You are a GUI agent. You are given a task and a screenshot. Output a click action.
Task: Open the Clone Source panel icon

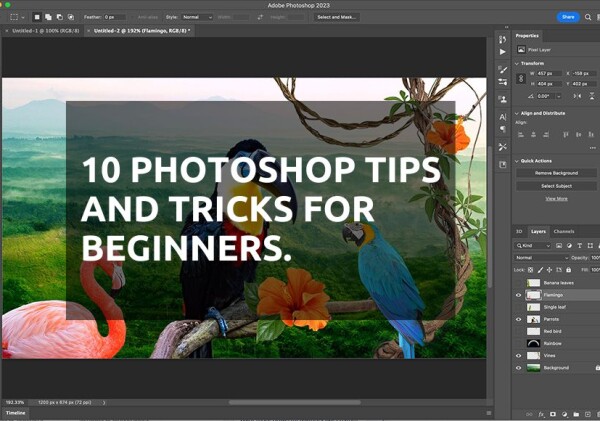pyautogui.click(x=502, y=99)
